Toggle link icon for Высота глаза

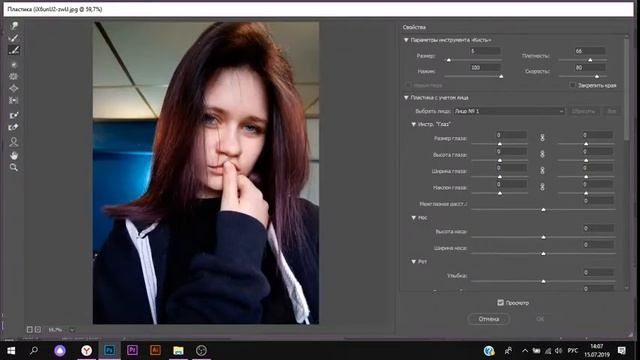542,154
